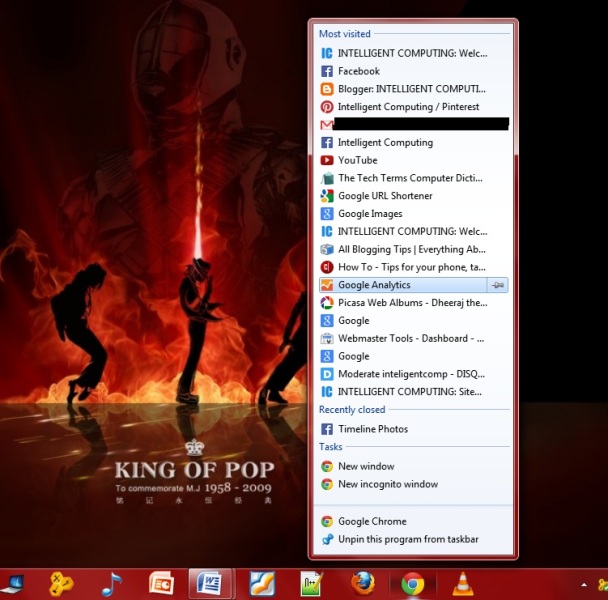Open Google Images entry
This screenshot has height=600, width=608.
click(x=414, y=214)
